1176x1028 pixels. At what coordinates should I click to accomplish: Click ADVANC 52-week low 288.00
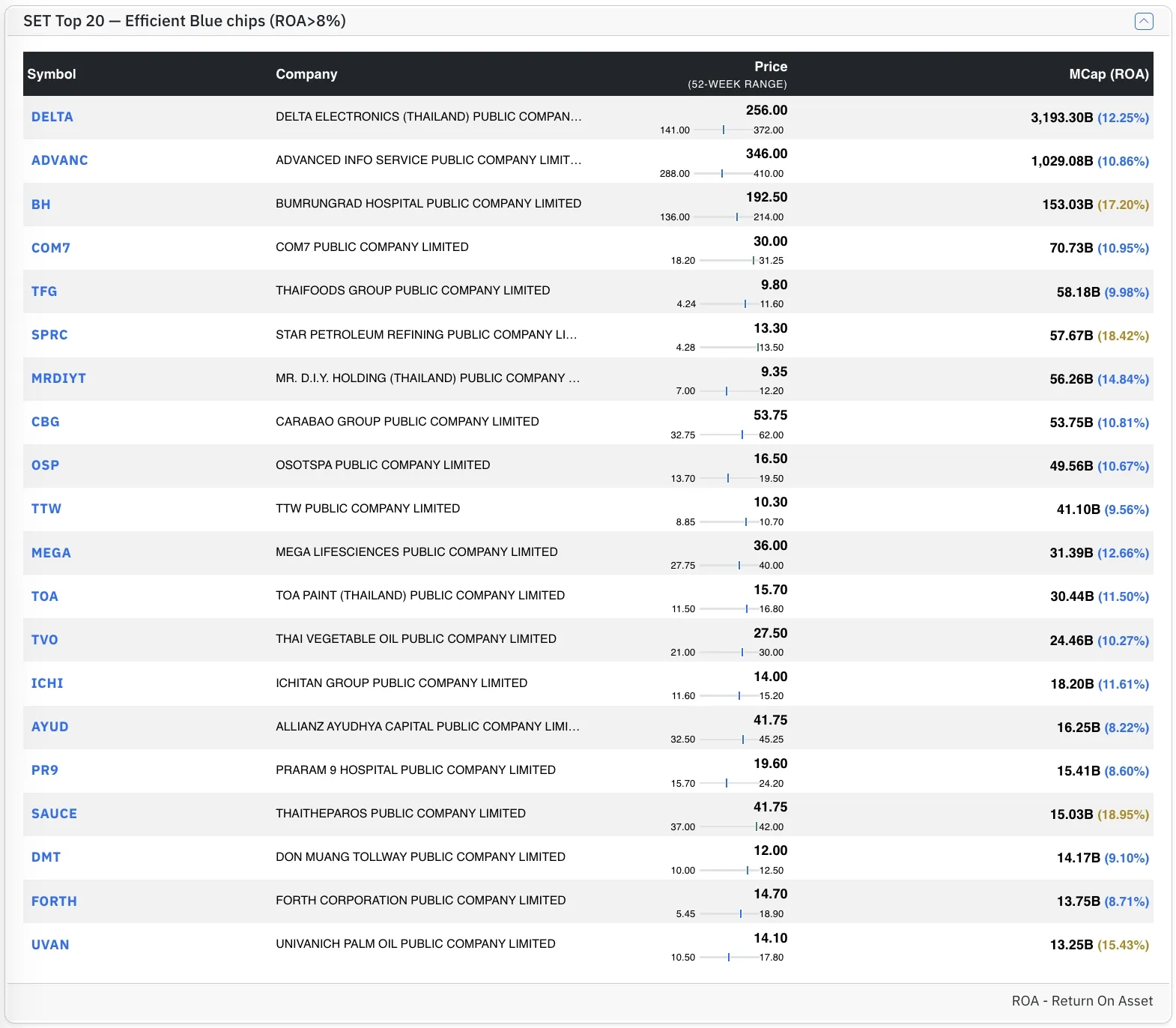pos(675,174)
